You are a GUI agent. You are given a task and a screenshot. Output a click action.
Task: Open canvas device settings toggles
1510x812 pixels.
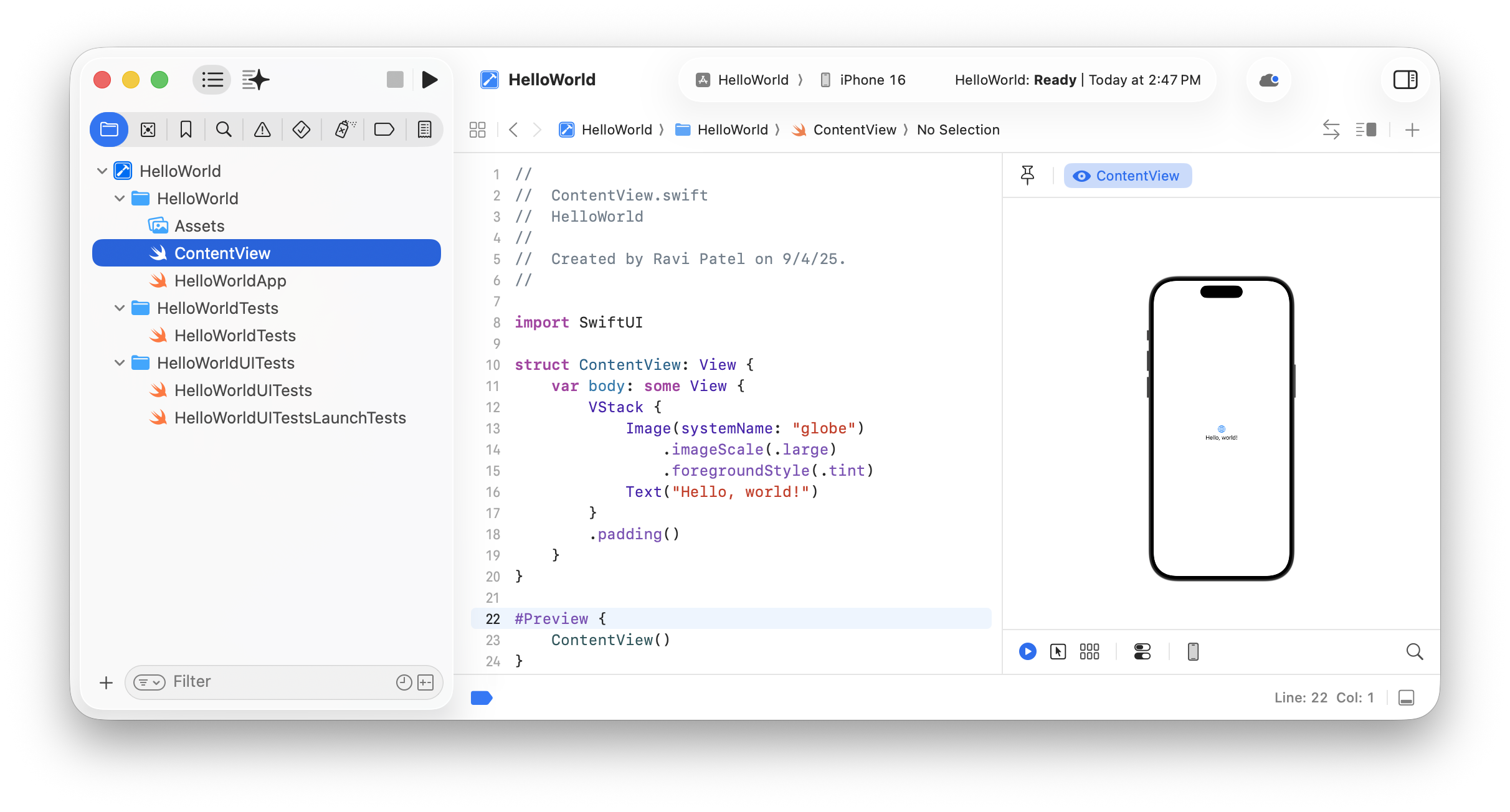click(1142, 651)
